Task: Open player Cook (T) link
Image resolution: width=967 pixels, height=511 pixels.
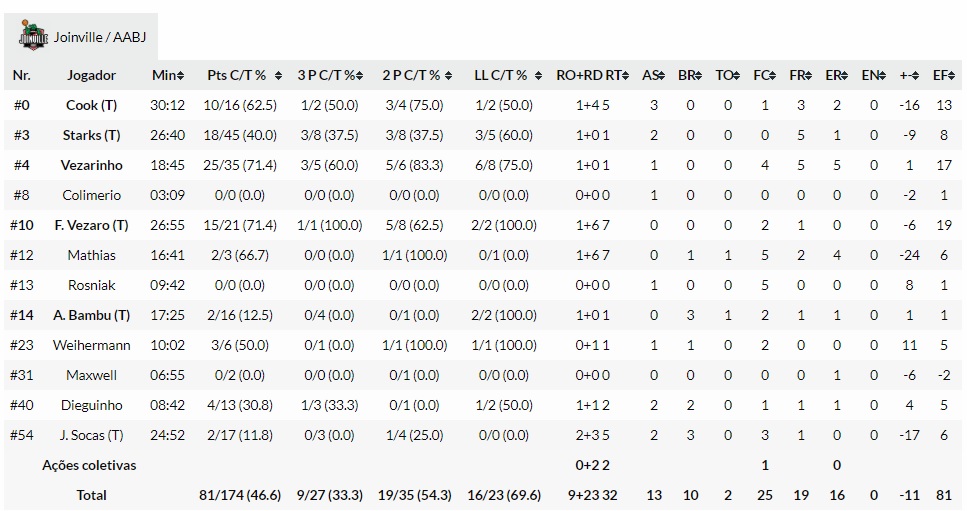Action: click(92, 105)
